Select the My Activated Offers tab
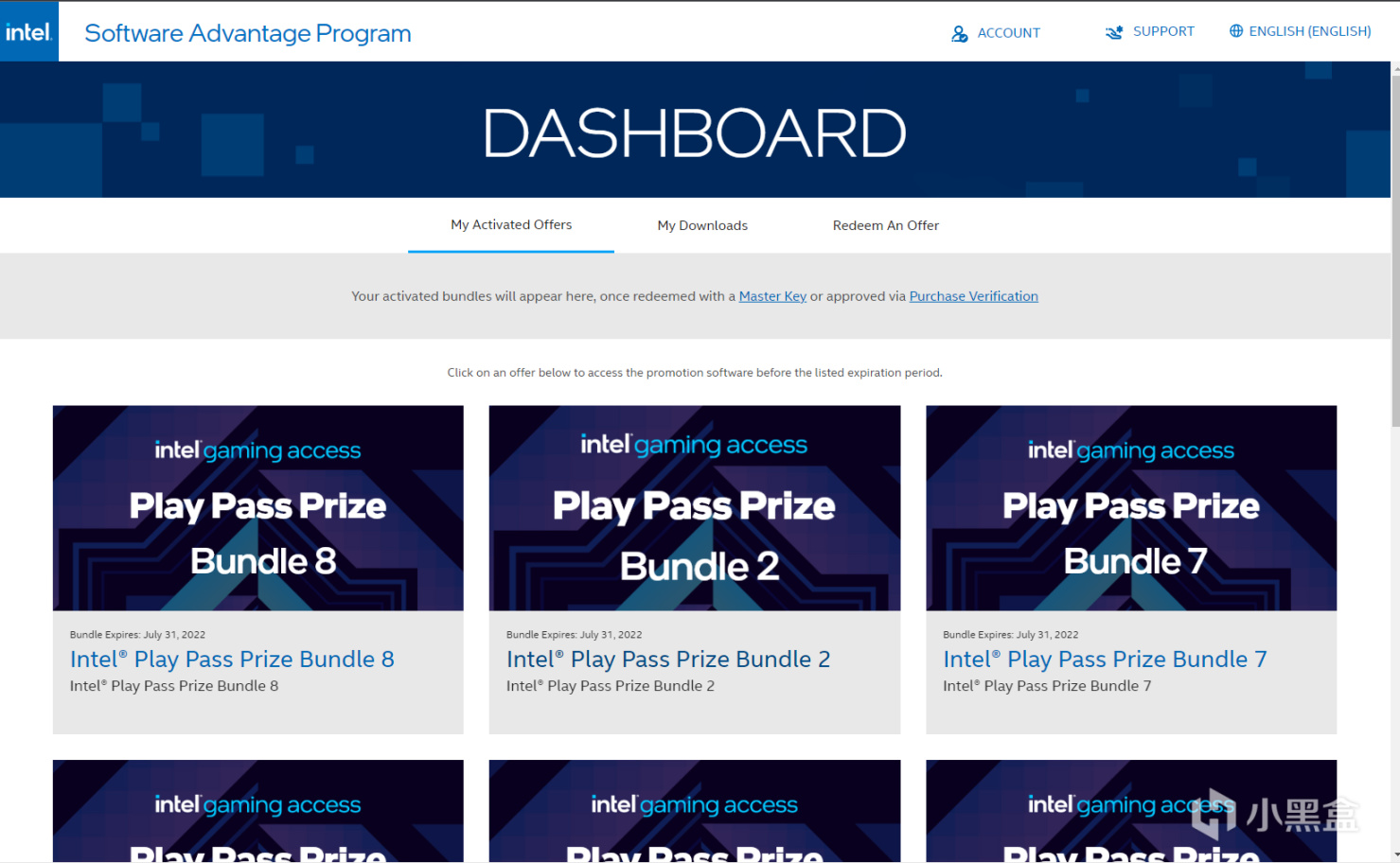 tap(511, 224)
